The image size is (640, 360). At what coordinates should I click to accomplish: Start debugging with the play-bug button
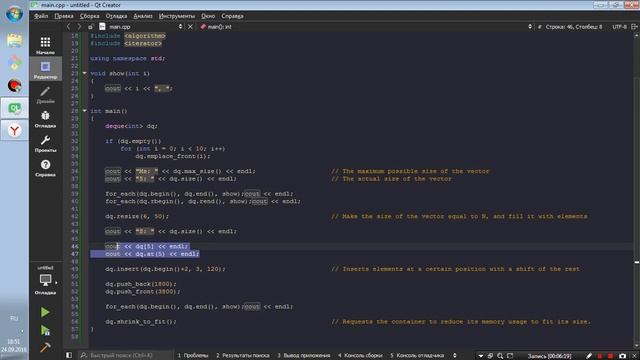point(45,330)
